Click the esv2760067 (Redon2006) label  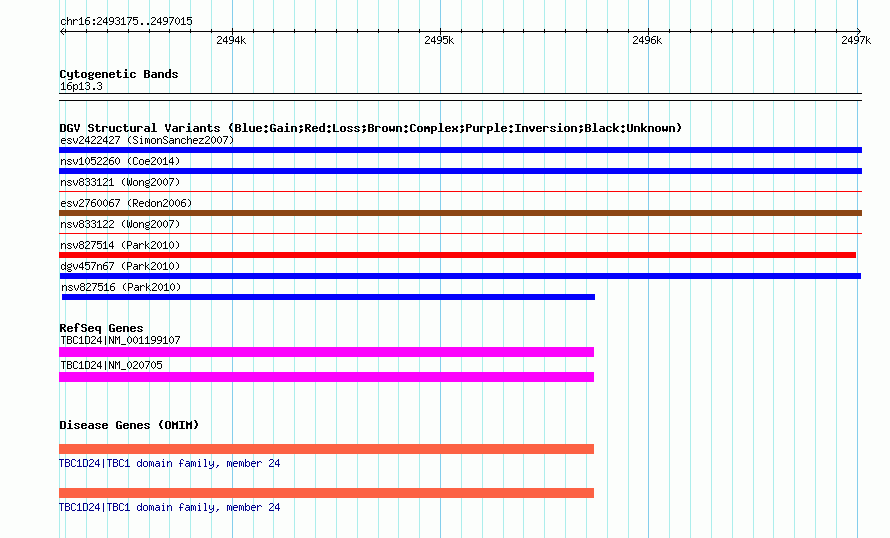tap(126, 203)
